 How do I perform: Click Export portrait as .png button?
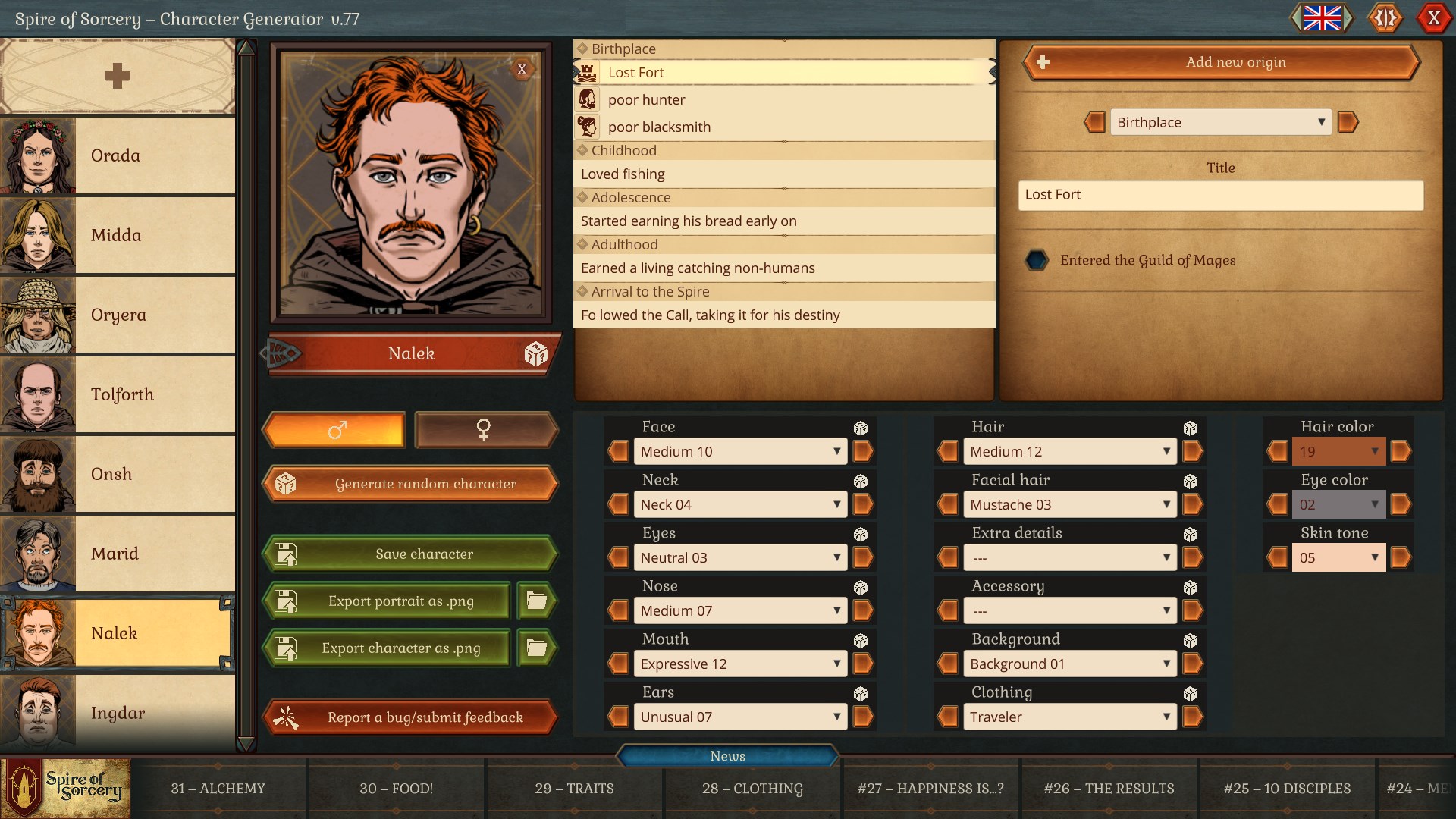tap(402, 601)
